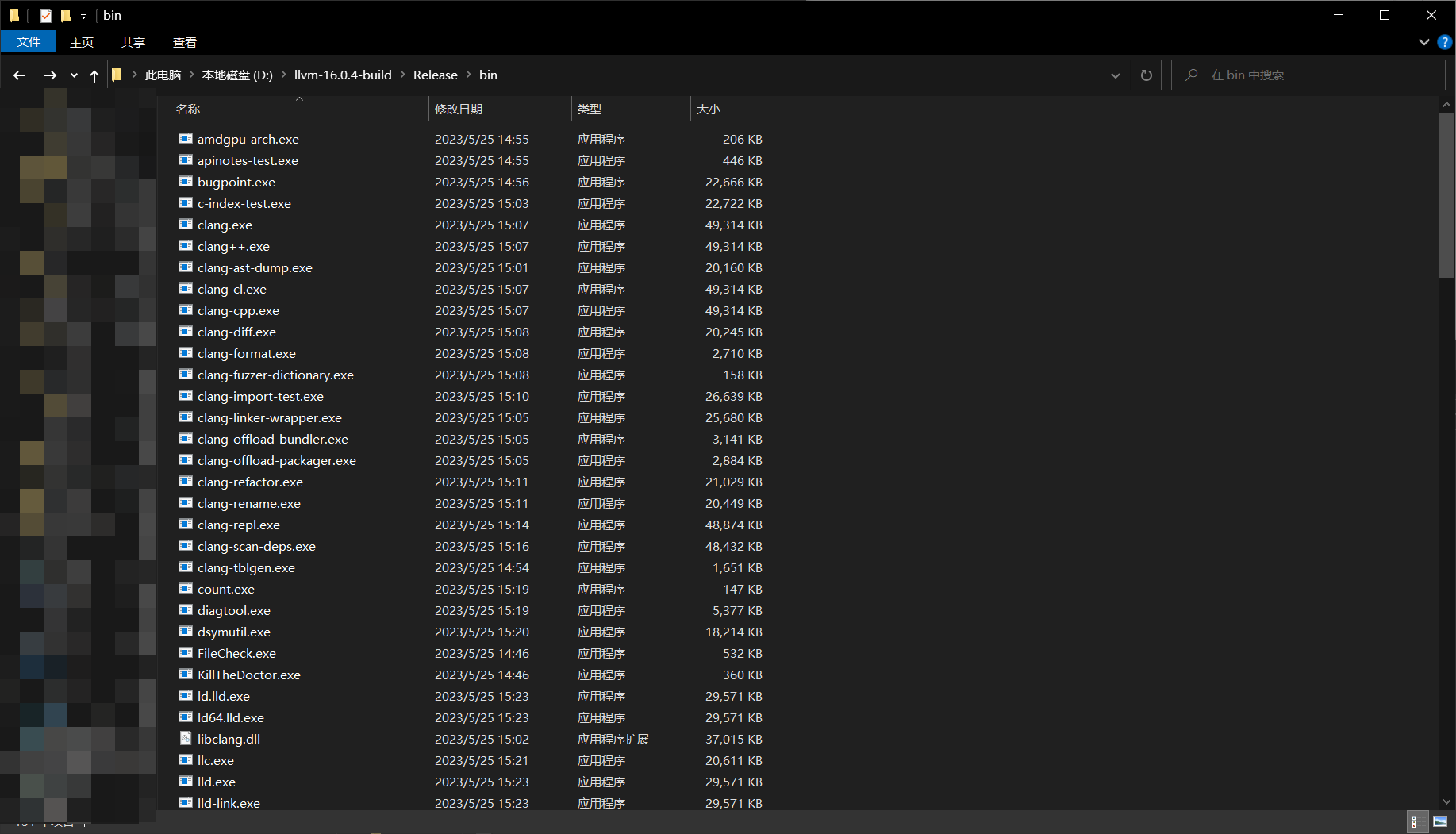1456x834 pixels.
Task: Click the diagtool.exe file icon
Action: [x=186, y=610]
